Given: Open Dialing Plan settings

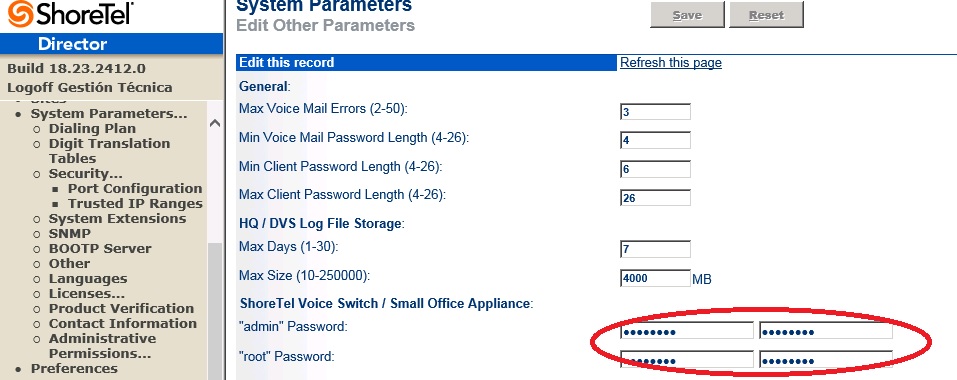Looking at the screenshot, I should tap(92, 129).
